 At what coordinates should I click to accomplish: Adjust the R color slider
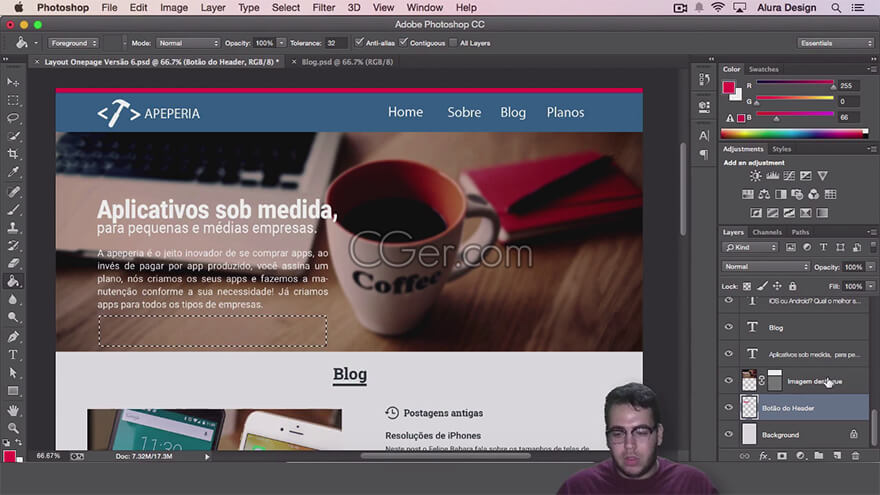795,84
